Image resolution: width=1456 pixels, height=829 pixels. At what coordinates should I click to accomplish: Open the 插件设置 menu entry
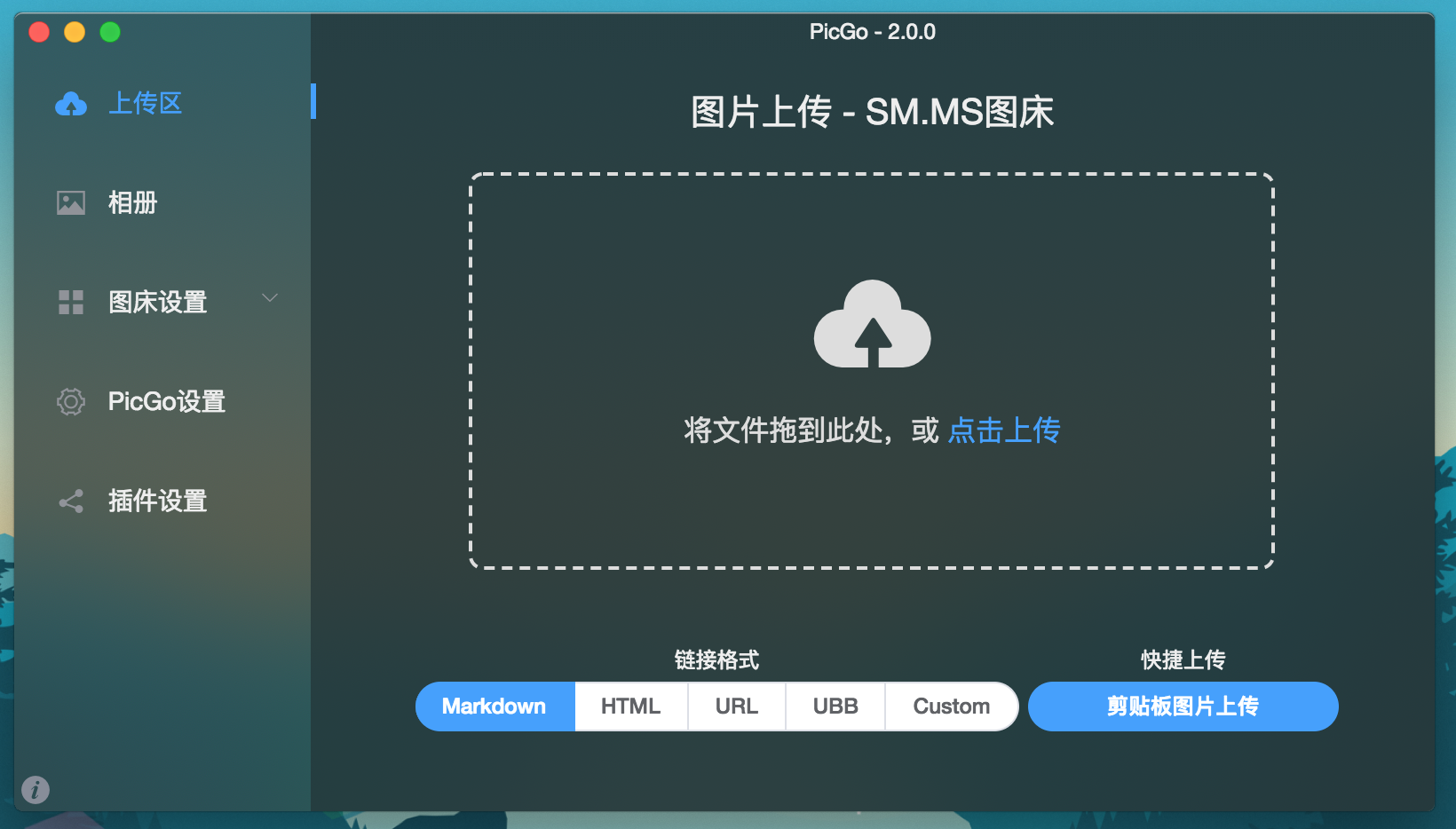[158, 501]
